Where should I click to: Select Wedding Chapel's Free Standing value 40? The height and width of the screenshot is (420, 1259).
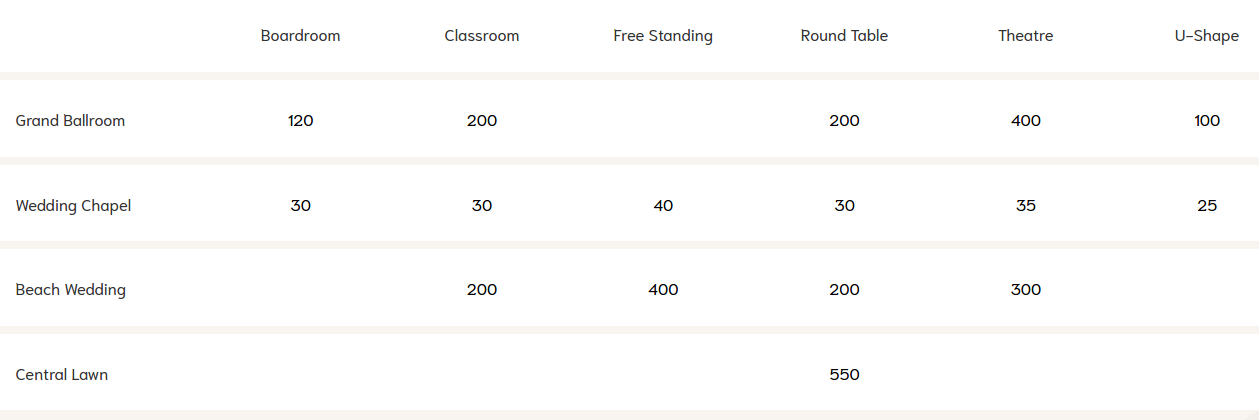coord(663,206)
